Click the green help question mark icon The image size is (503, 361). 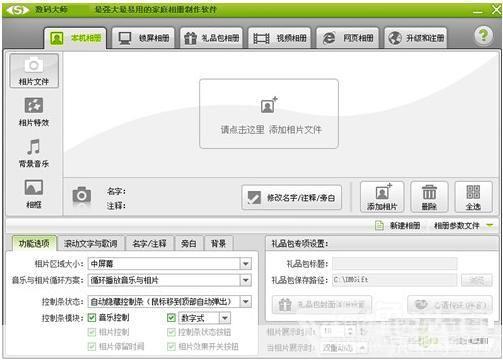483,35
